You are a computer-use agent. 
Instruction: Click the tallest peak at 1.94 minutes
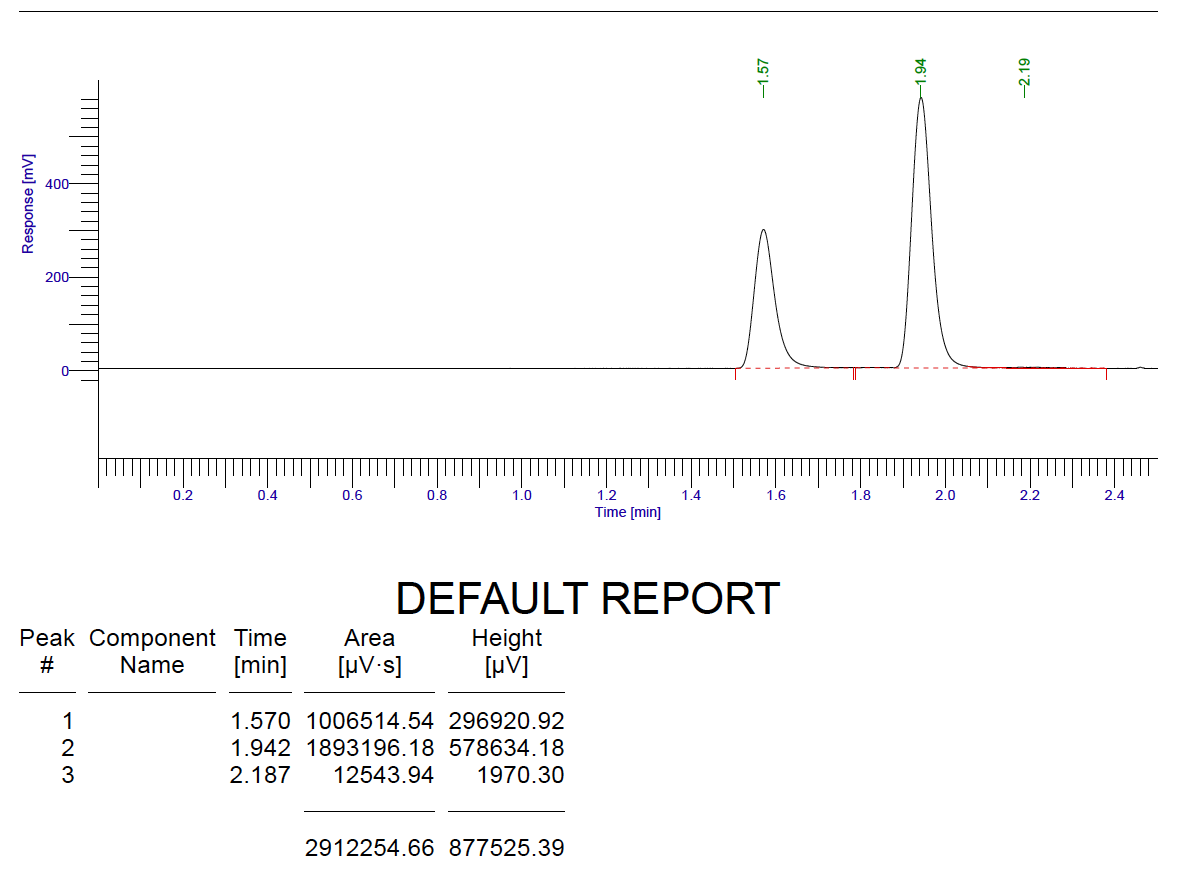(921, 150)
